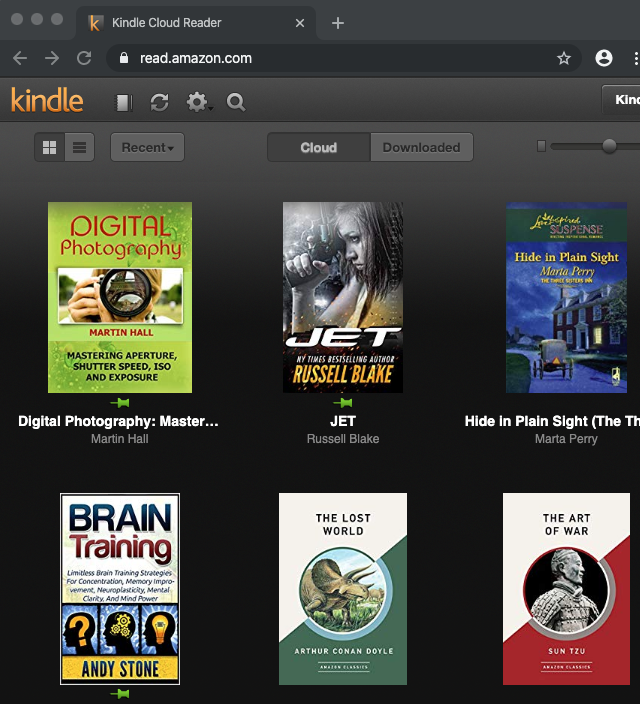This screenshot has width=640, height=704.
Task: Click the green pin under JET
Action: (343, 403)
